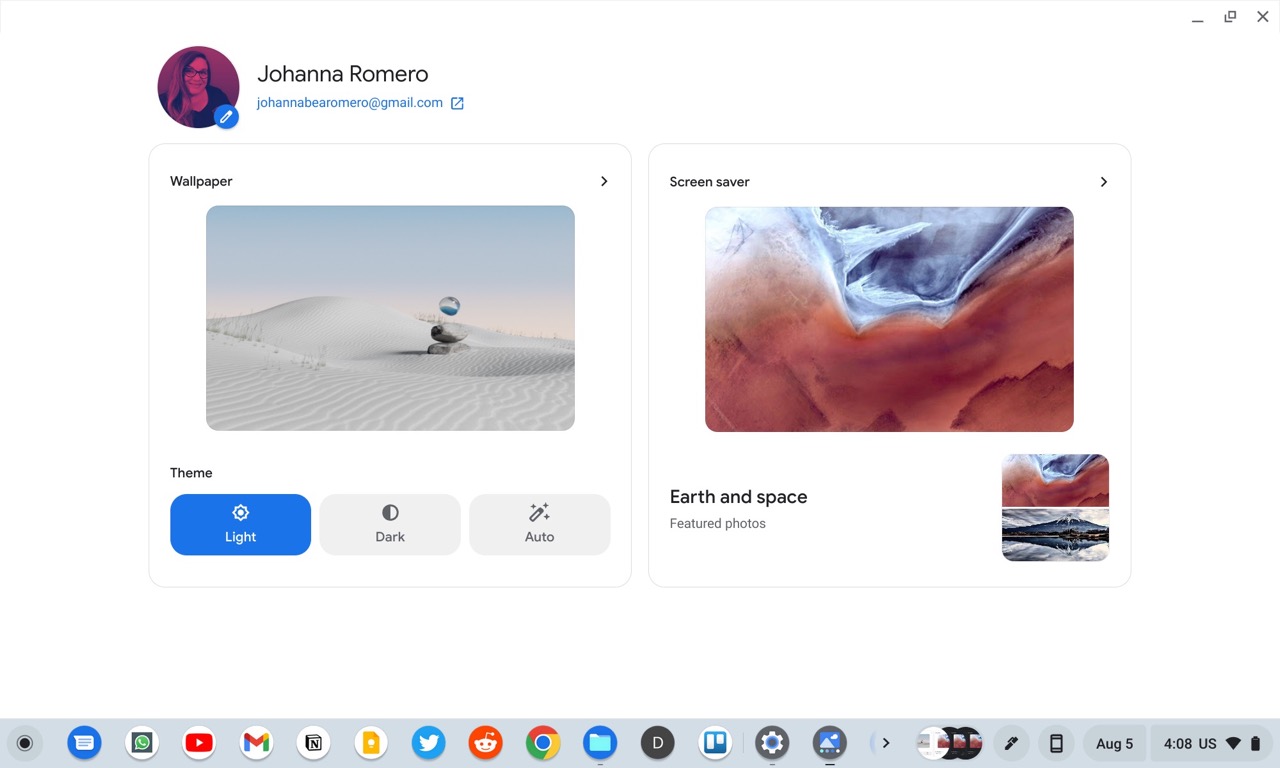Enable the Auto theme option

click(x=539, y=524)
